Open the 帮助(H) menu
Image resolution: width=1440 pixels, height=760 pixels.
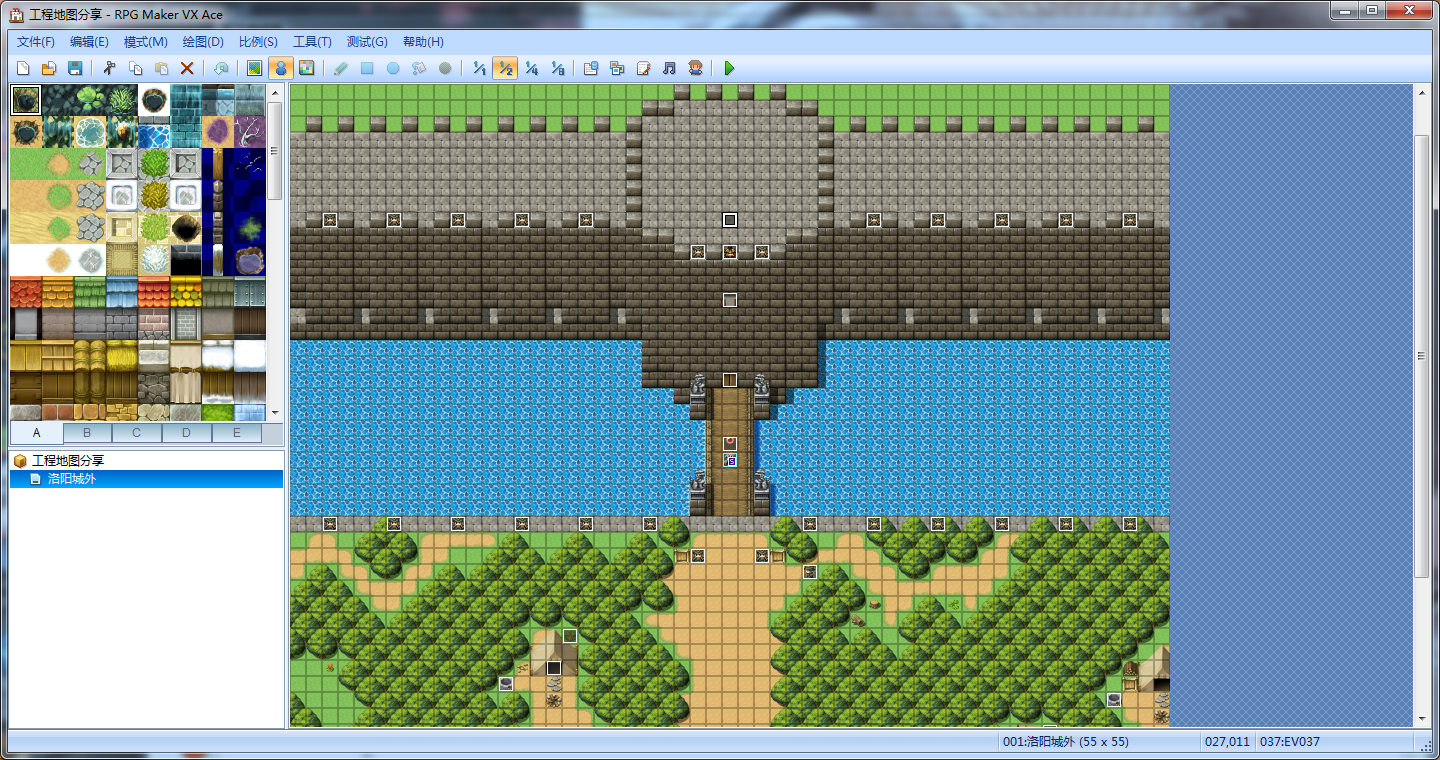423,42
